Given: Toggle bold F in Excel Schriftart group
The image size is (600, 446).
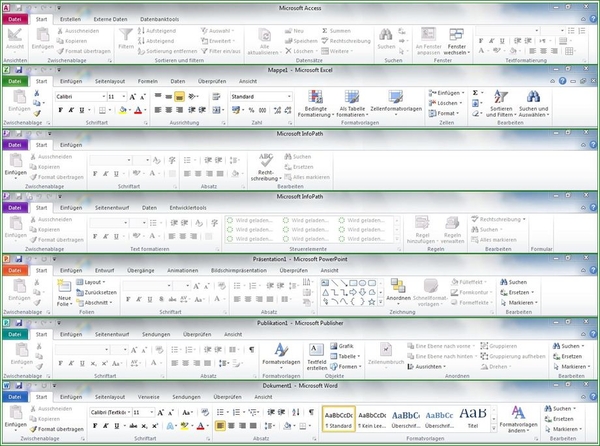Looking at the screenshot, I should [x=60, y=110].
